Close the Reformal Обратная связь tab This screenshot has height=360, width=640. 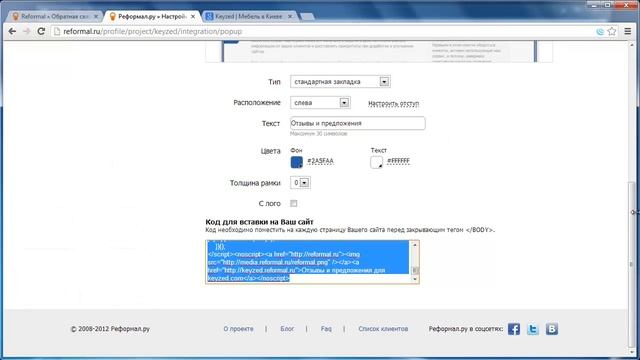point(96,16)
